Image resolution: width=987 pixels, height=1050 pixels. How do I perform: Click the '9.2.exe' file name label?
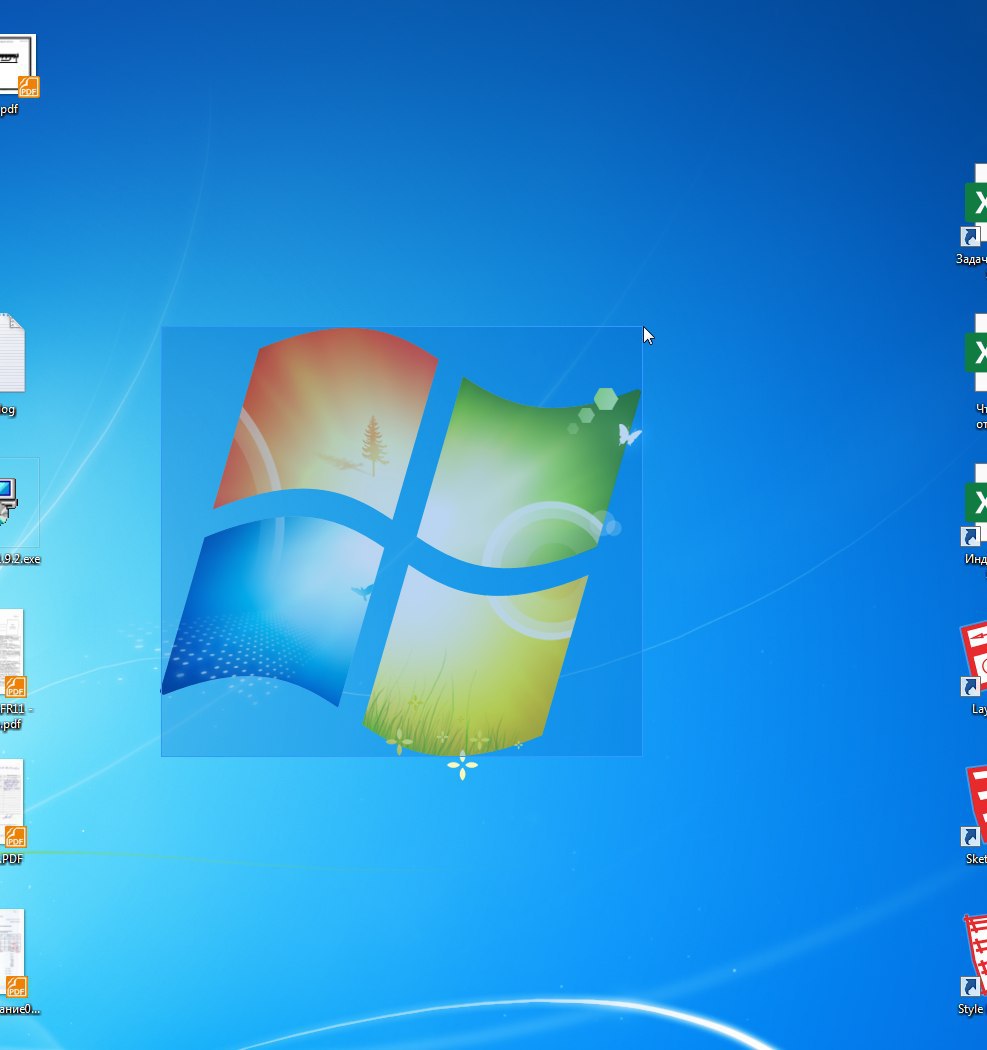click(20, 558)
